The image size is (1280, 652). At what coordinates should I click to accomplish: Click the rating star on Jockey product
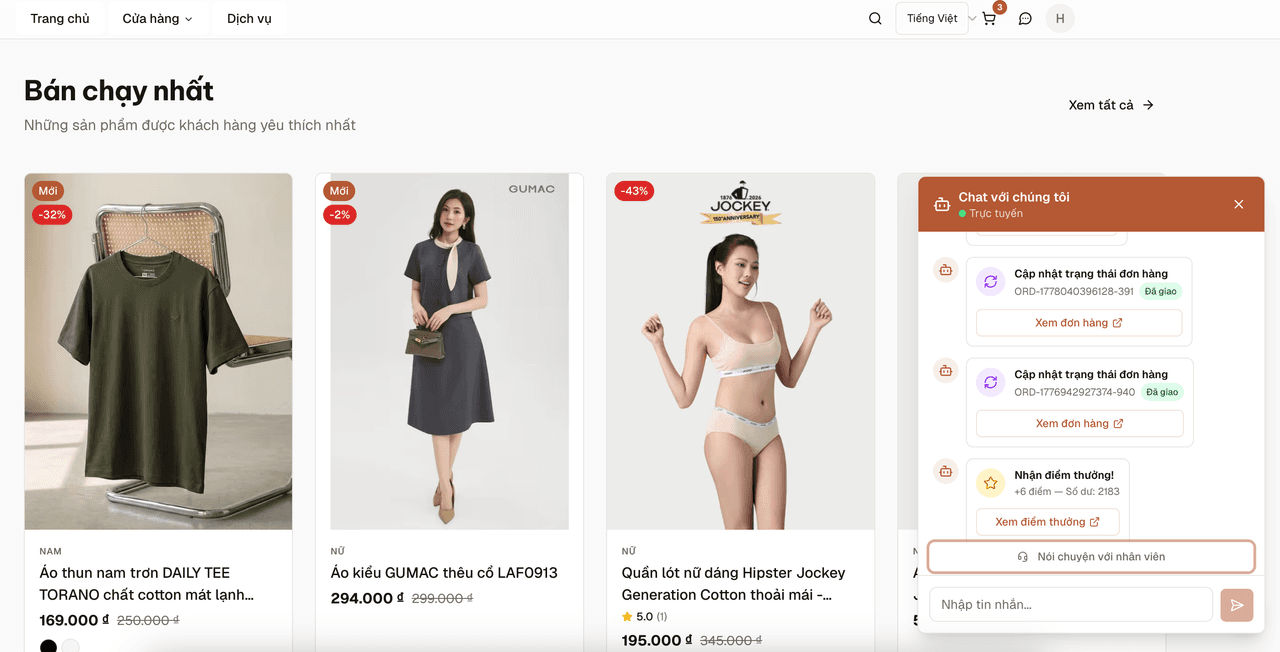pyautogui.click(x=627, y=617)
